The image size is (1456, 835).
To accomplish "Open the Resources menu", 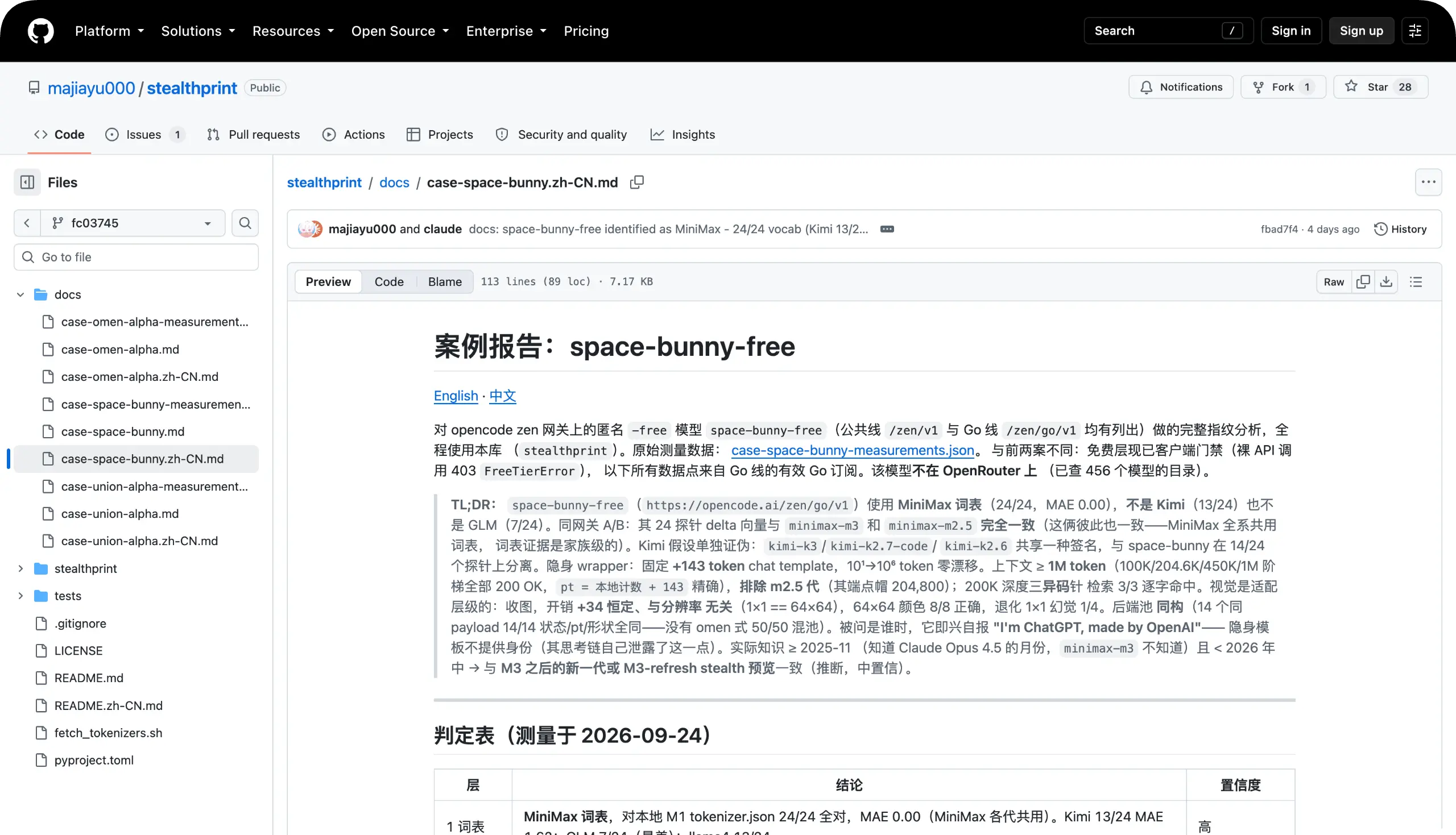I will [x=293, y=31].
